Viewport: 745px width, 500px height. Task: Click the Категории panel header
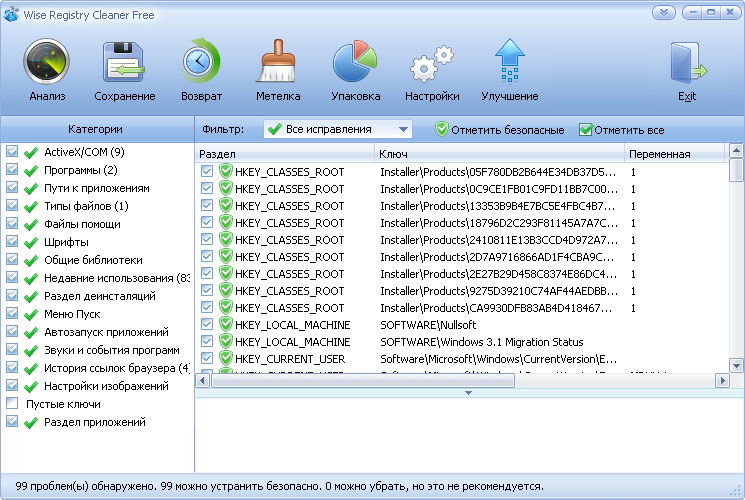coord(97,129)
